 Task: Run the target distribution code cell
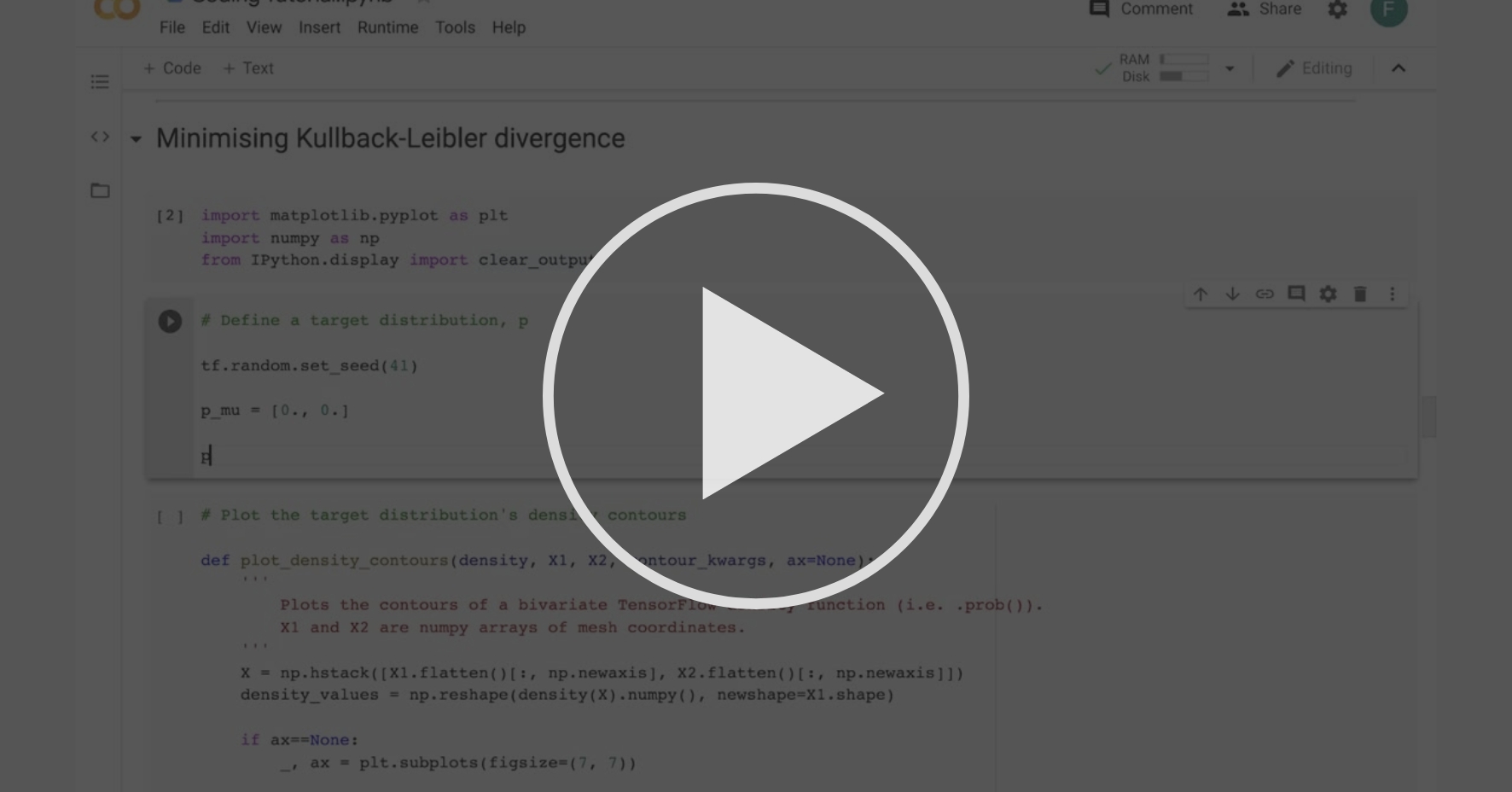click(x=171, y=321)
